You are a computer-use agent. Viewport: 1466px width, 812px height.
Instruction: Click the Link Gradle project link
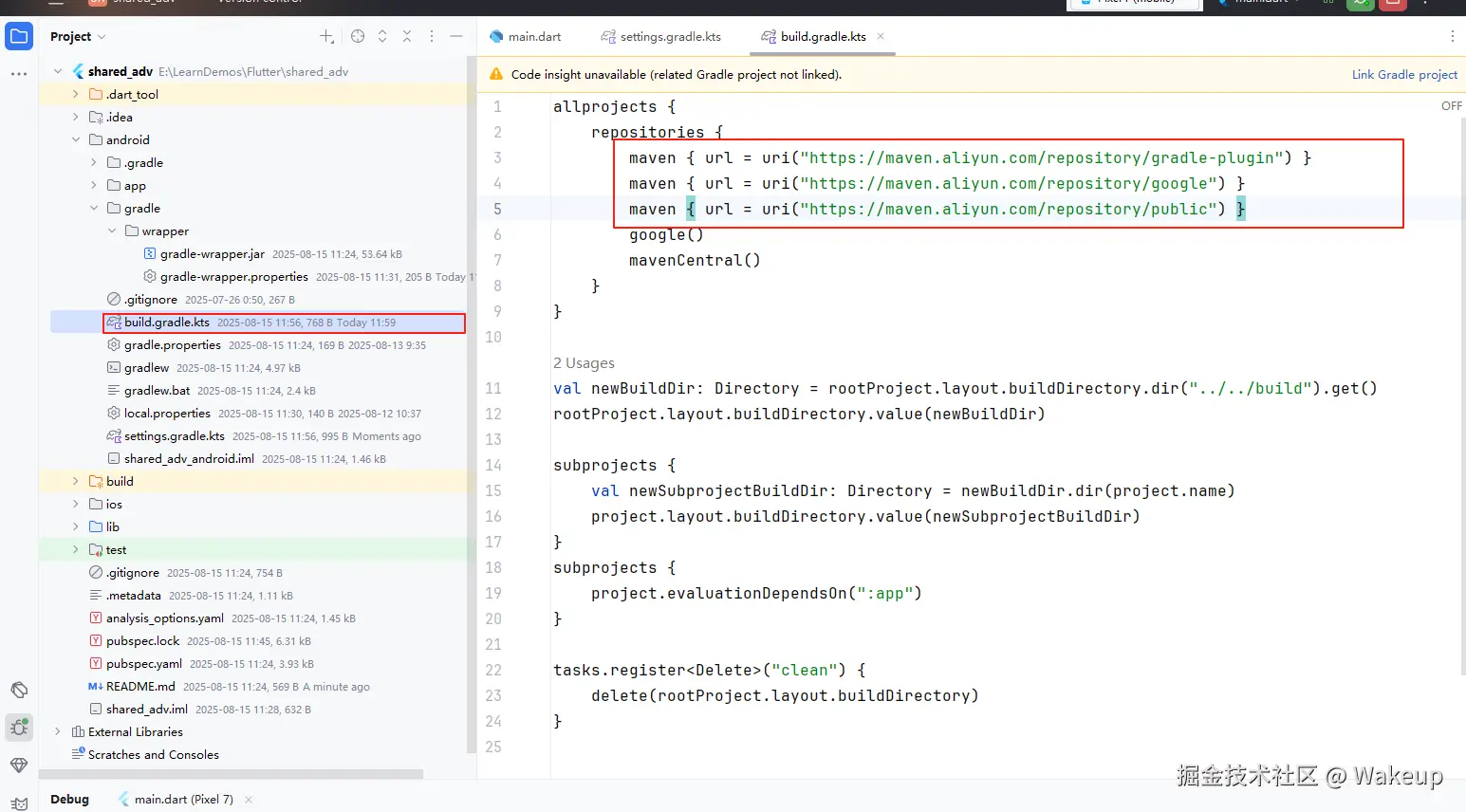click(1404, 74)
